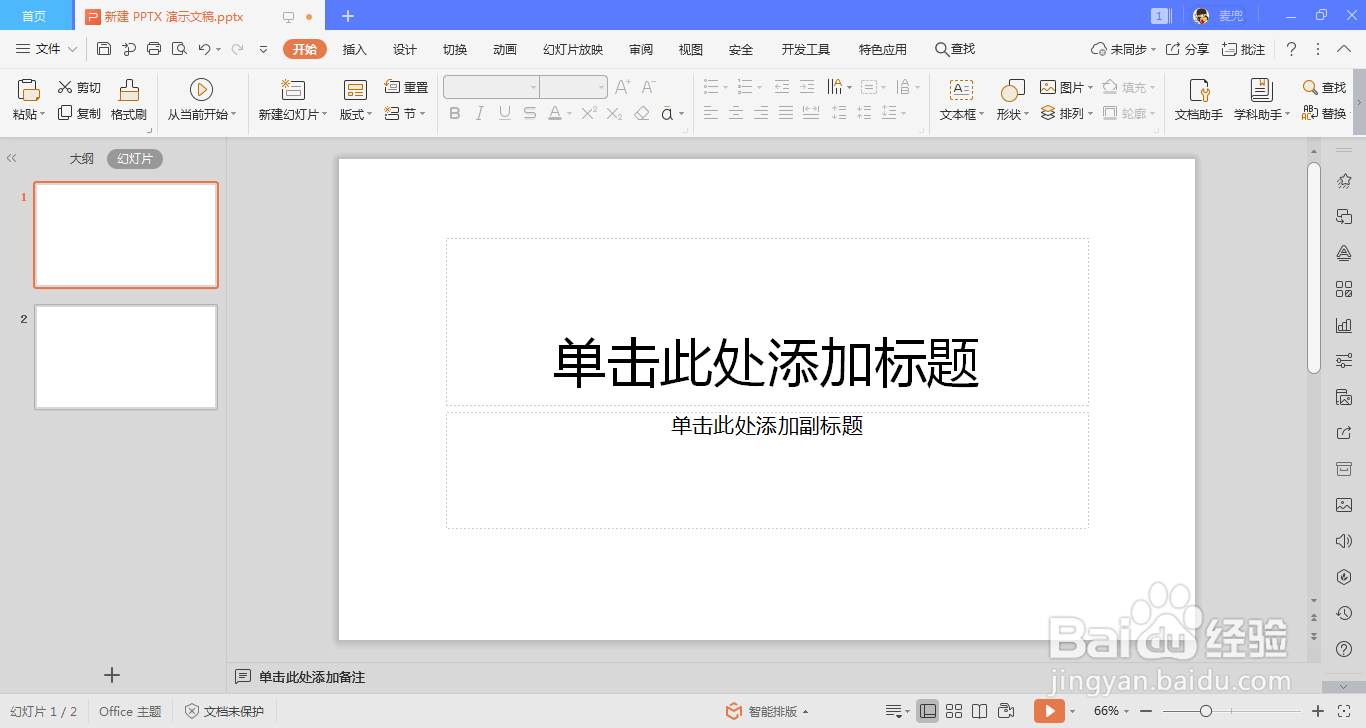Open the font size dropdown
This screenshot has height=728, width=1366.
pyautogui.click(x=601, y=87)
